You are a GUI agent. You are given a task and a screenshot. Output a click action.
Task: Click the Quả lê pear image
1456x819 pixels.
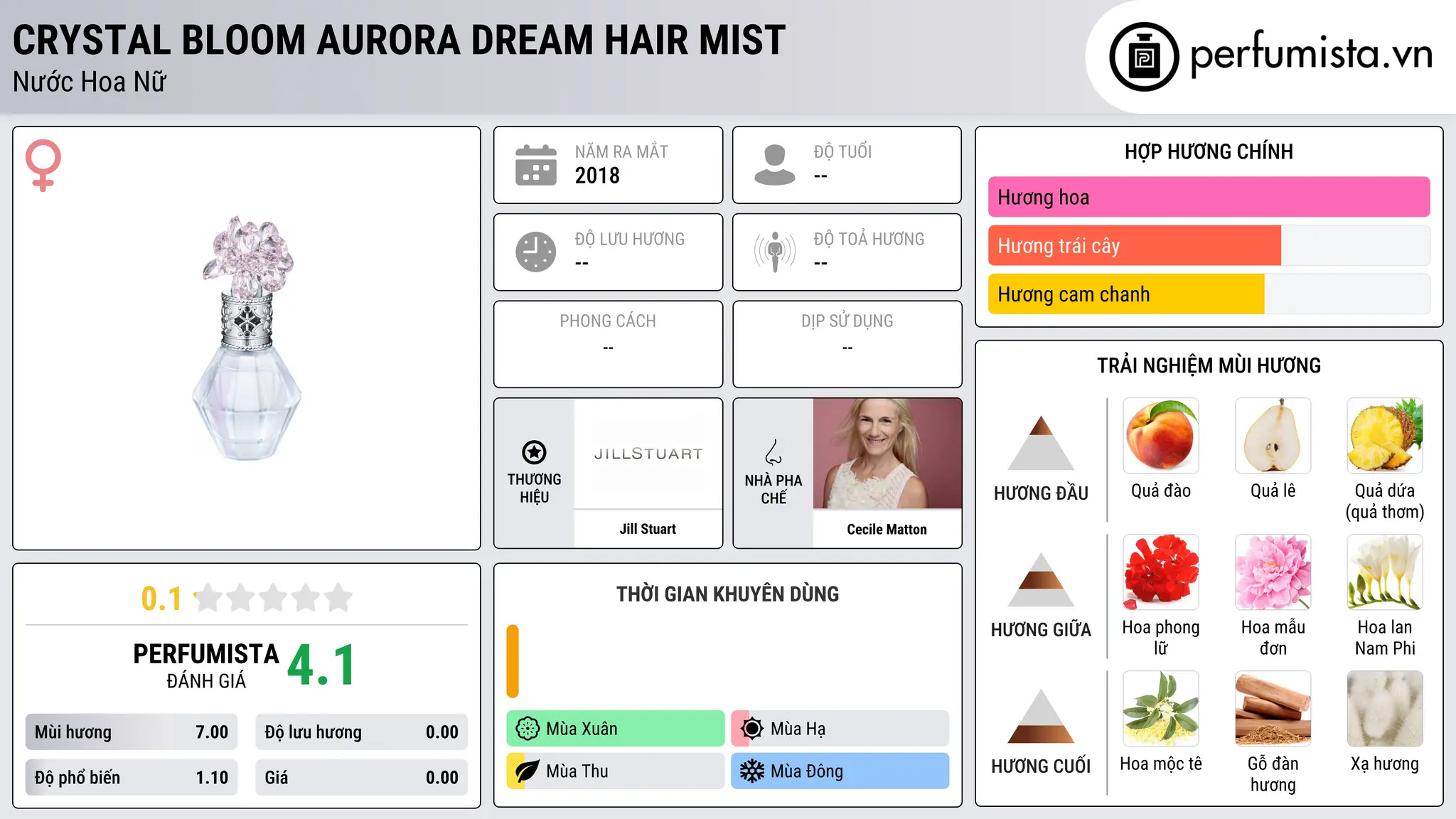[x=1273, y=436]
